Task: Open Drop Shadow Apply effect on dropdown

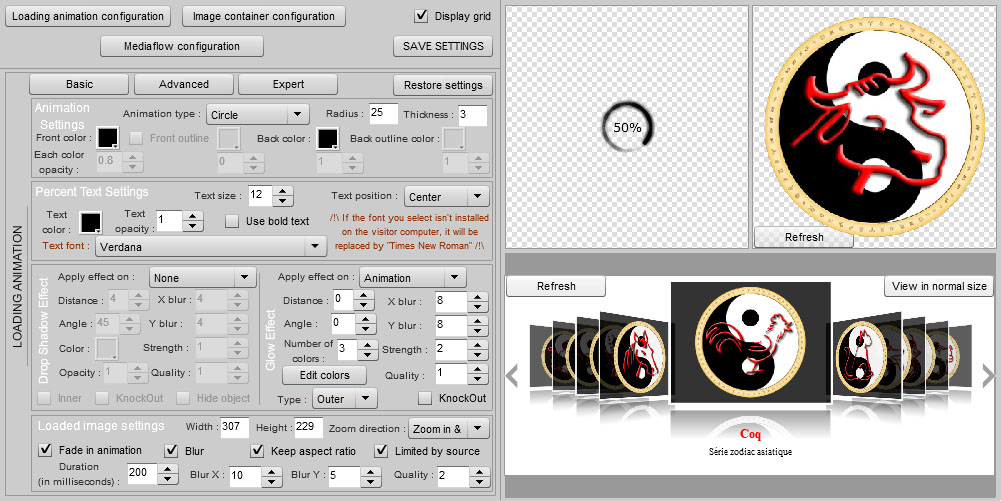Action: (x=202, y=278)
